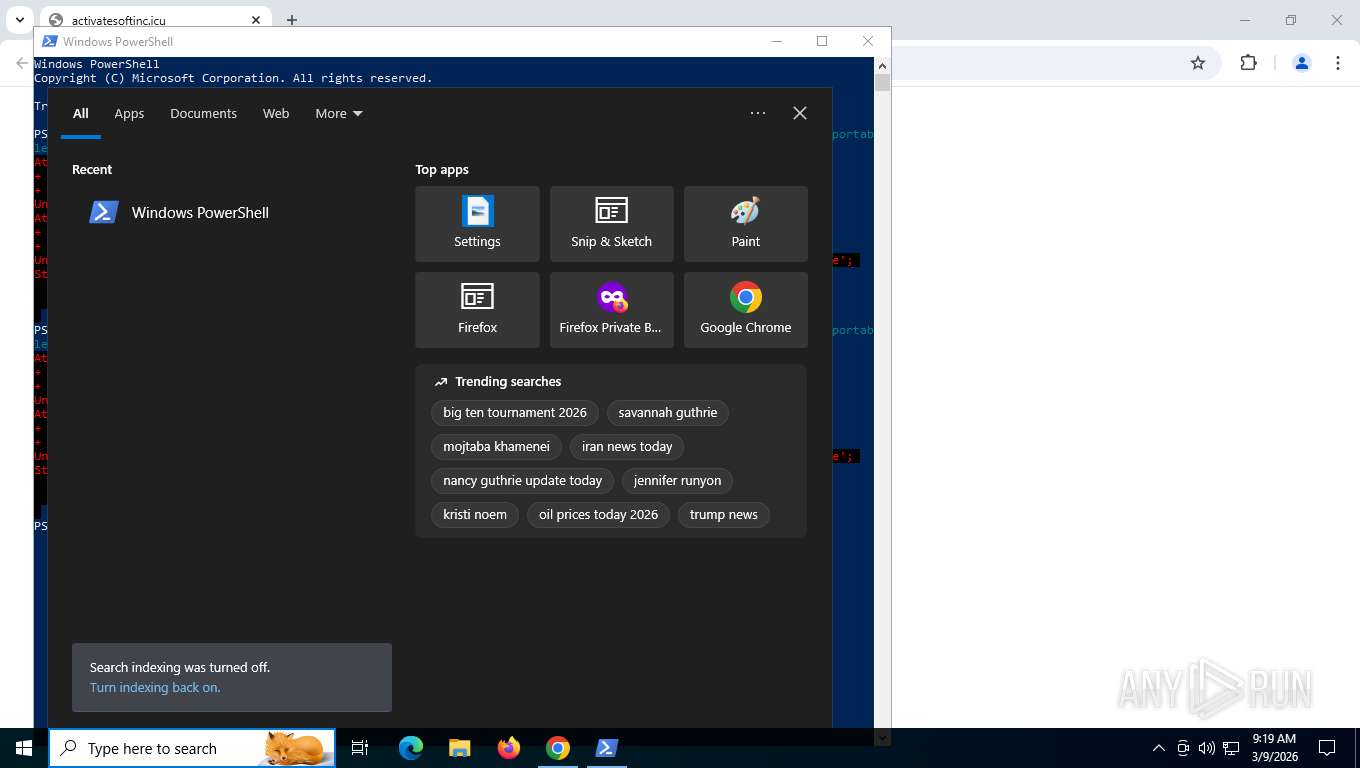Search trending 'mojtaba khamenei'
The image size is (1360, 768).
[496, 447]
